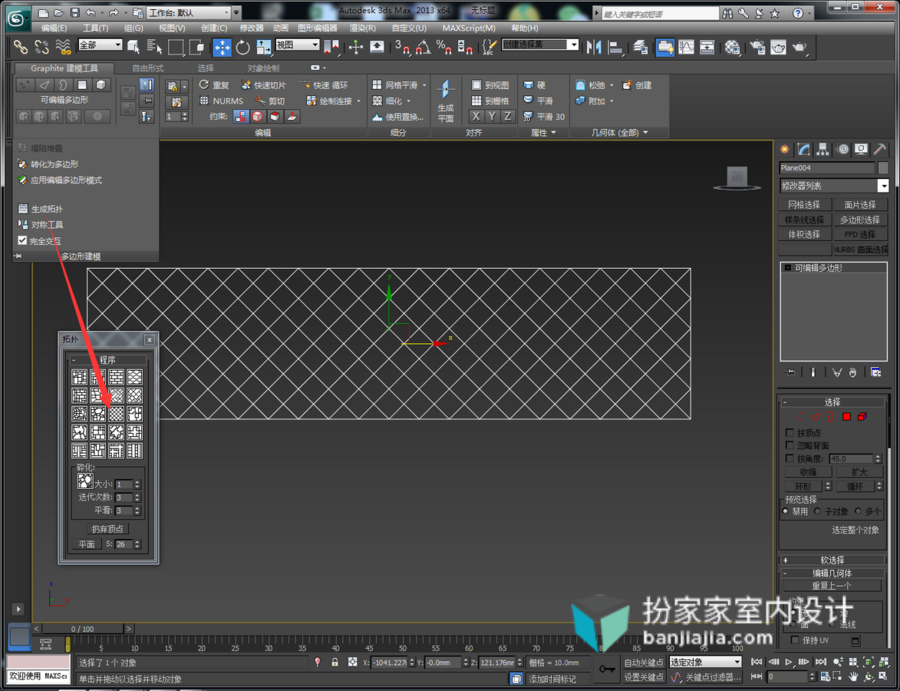
Task: Click the 转化为多边形 option
Action: [x=55, y=164]
